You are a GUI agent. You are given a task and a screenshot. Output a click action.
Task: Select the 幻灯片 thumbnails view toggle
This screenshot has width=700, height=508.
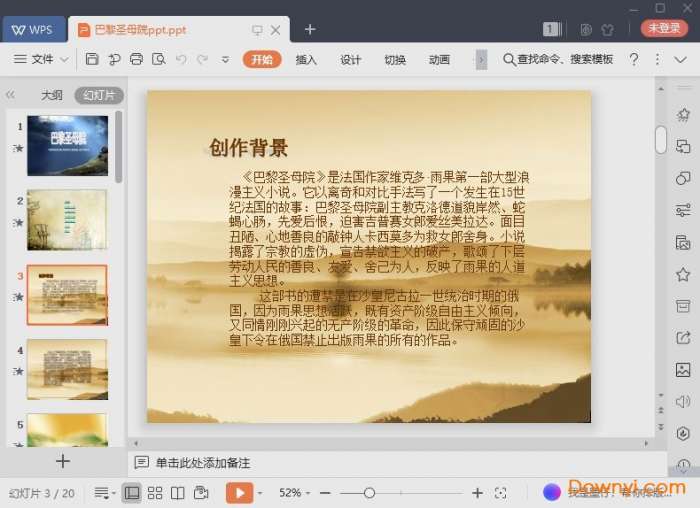pos(98,96)
